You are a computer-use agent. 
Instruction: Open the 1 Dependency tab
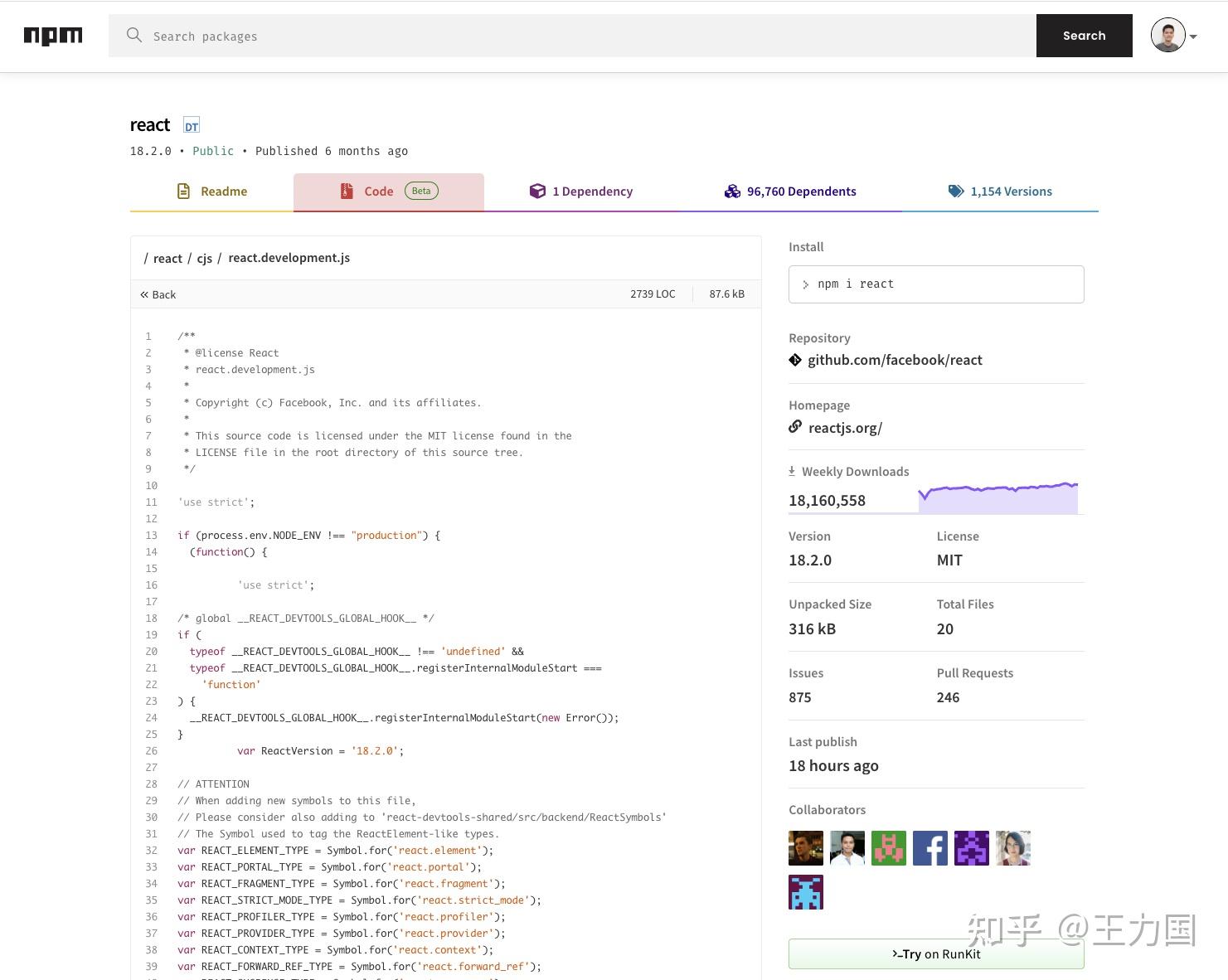(x=581, y=192)
